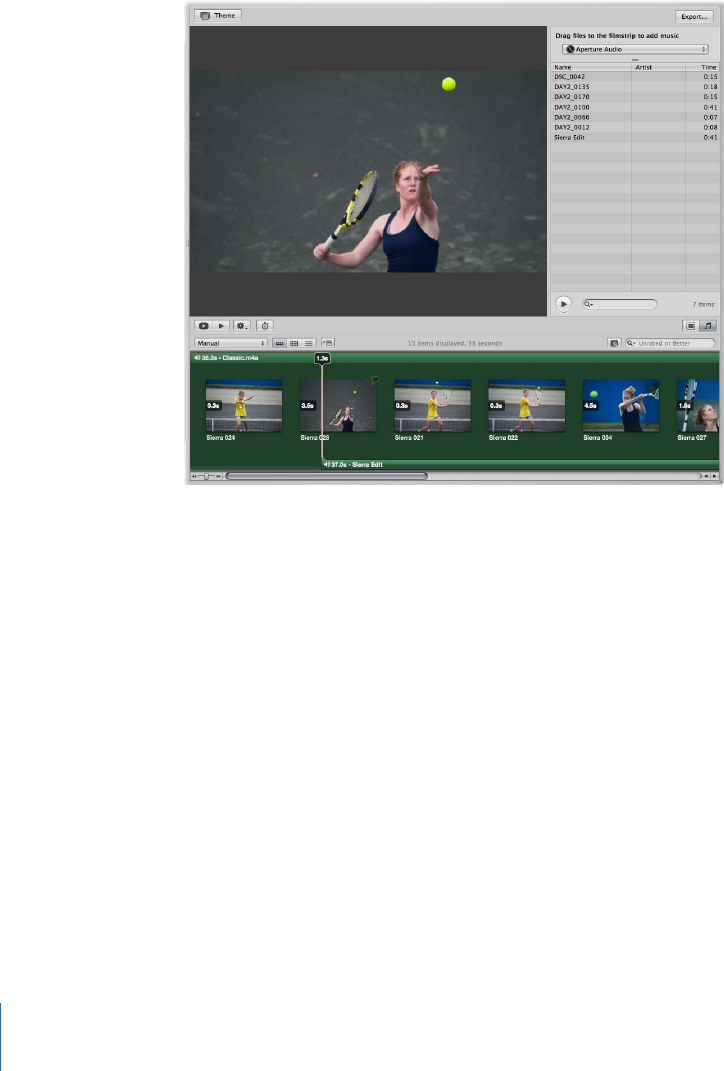Select the Sierra 028 slide thumbnail
Viewport: 724px width, 1071px height.
point(338,406)
